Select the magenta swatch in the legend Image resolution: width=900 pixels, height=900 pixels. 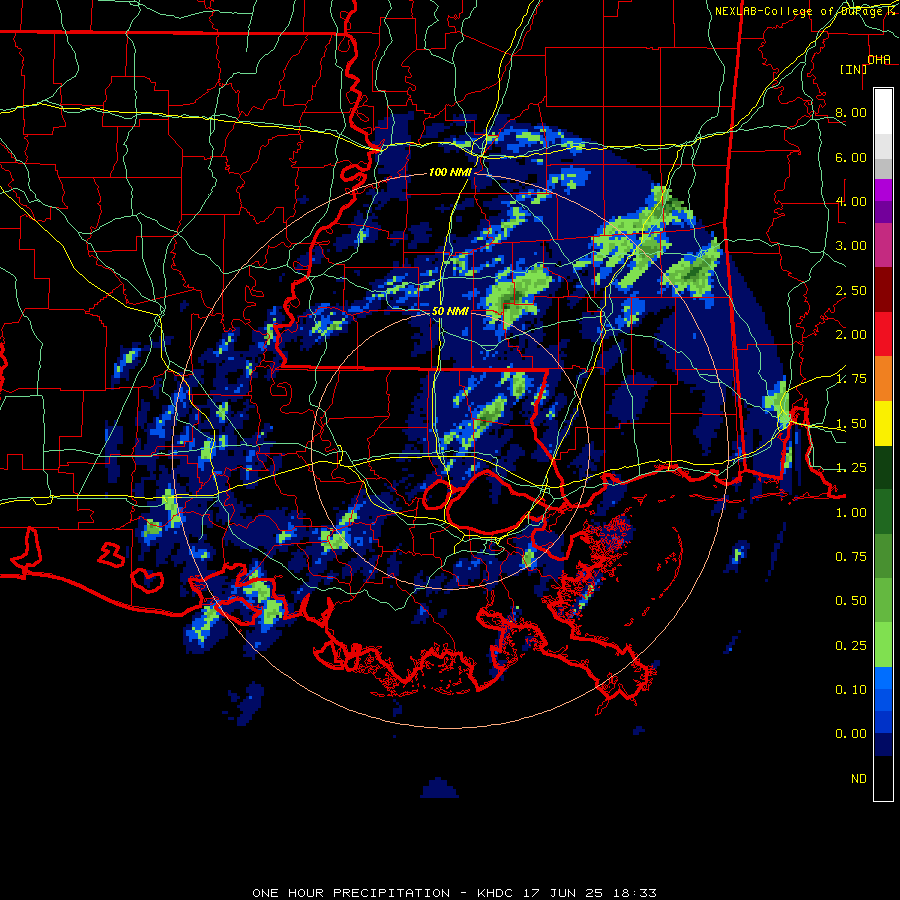[x=883, y=190]
